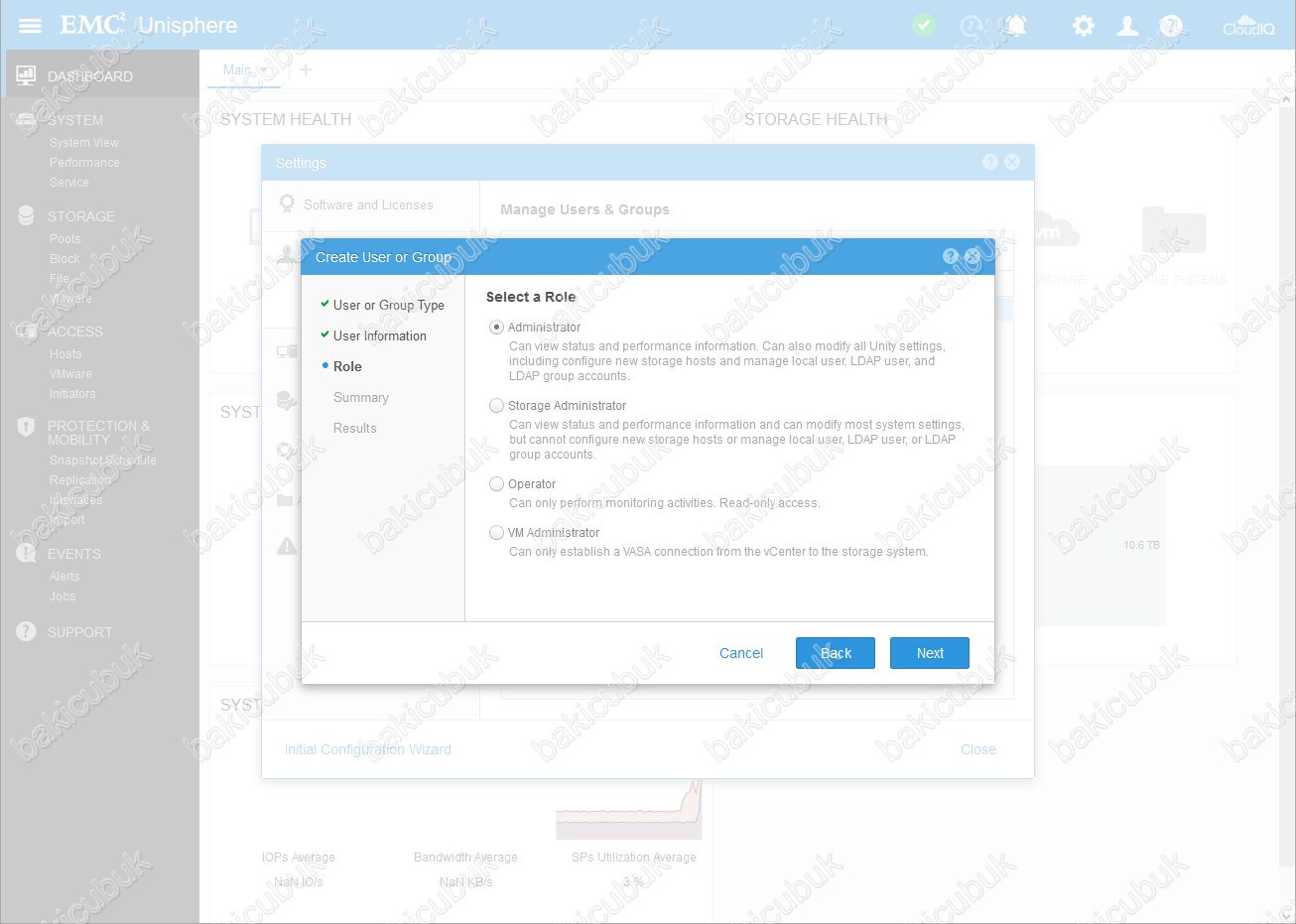The width and height of the screenshot is (1296, 924).
Task: Open the Summary wizard step
Action: 361,397
